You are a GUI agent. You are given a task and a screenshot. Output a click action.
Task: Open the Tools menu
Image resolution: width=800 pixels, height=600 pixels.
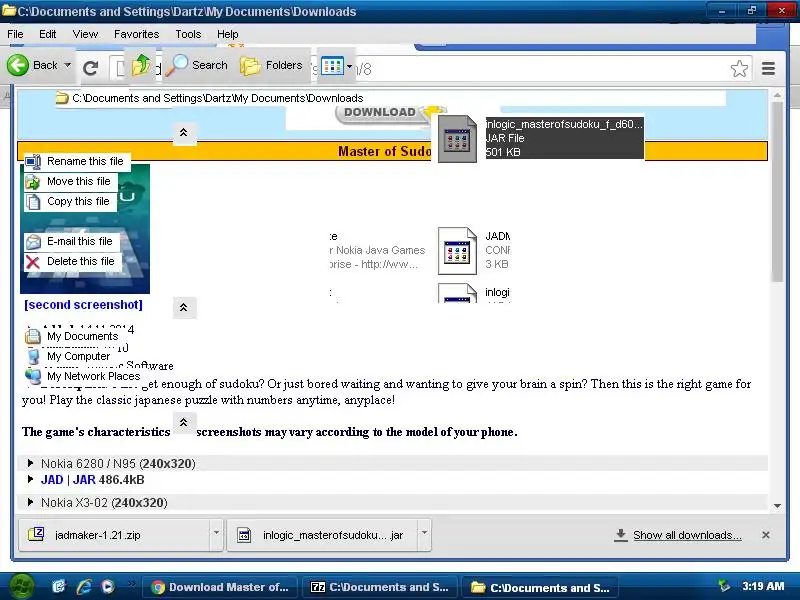pyautogui.click(x=188, y=34)
